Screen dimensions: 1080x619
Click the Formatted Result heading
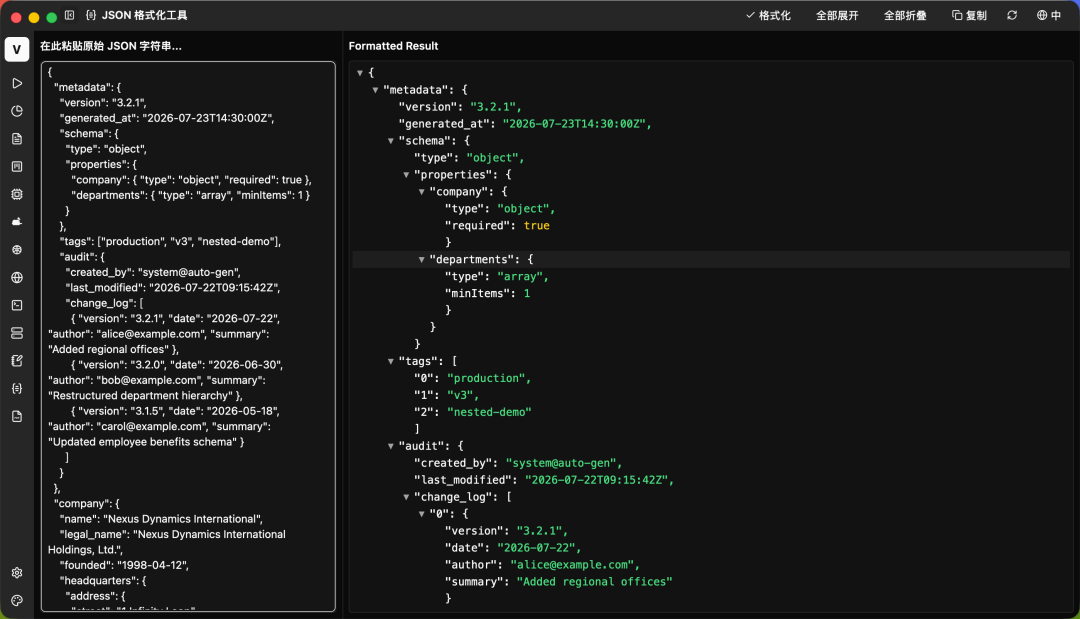(x=393, y=46)
